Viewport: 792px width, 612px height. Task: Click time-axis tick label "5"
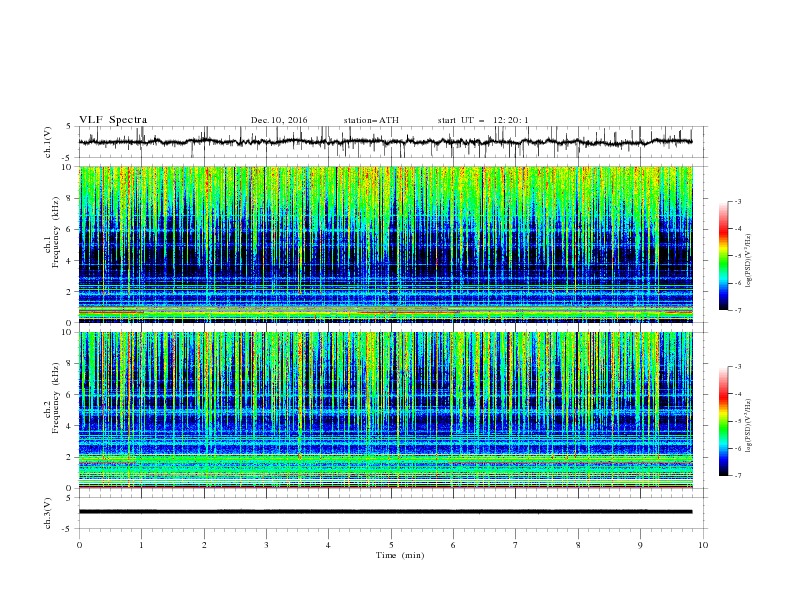391,545
